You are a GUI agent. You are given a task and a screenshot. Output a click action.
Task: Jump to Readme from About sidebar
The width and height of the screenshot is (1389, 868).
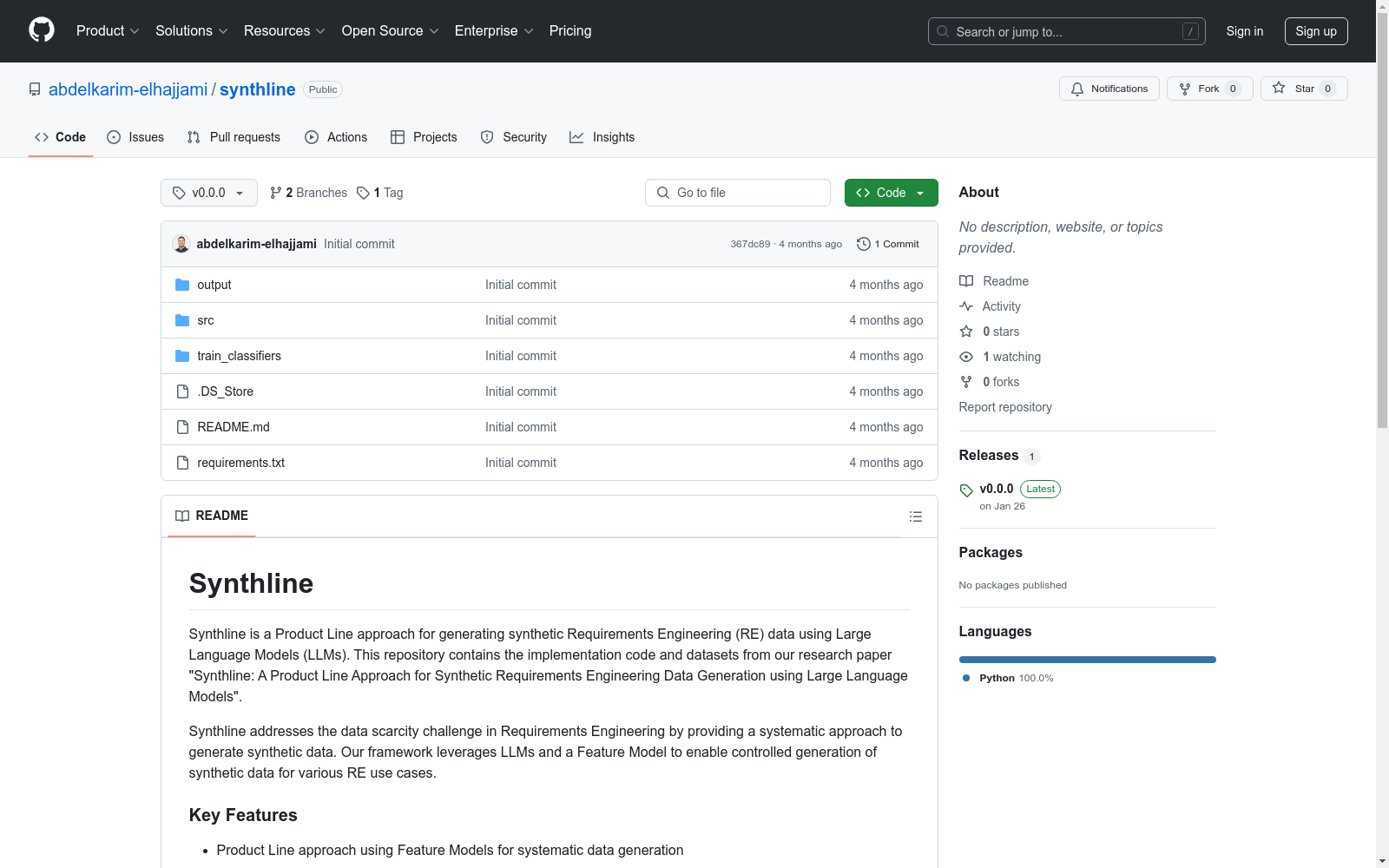click(994, 281)
